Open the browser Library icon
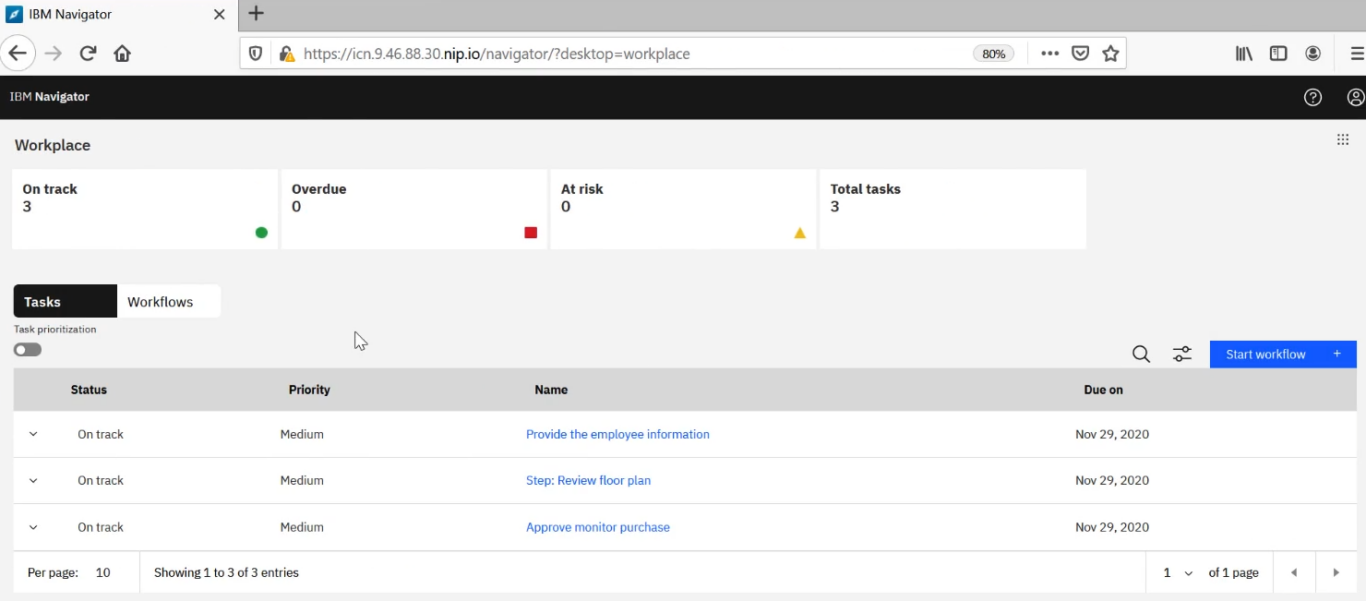 1244,54
